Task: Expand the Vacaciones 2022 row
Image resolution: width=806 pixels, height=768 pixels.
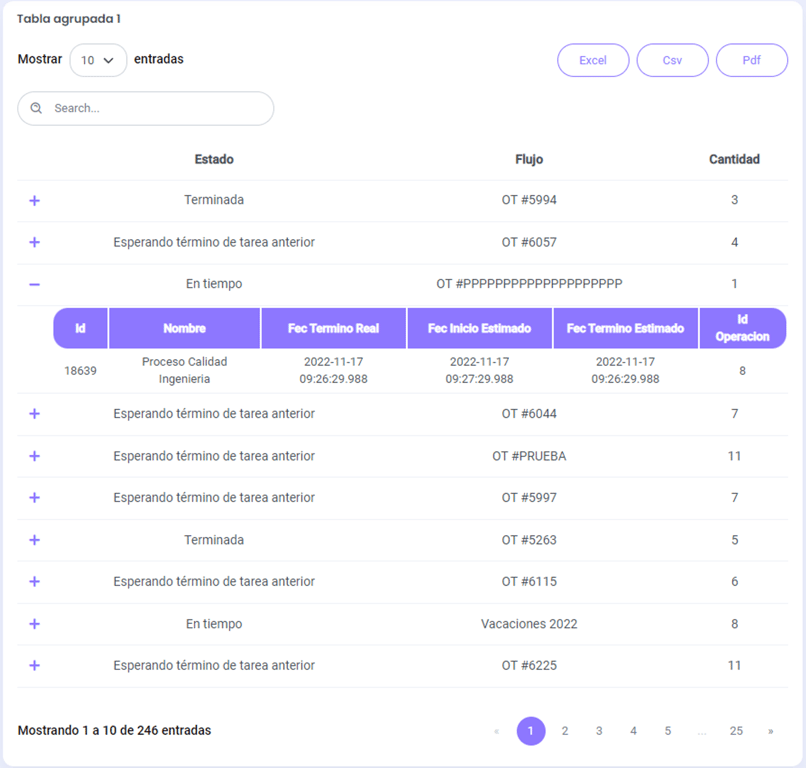Action: pos(34,624)
